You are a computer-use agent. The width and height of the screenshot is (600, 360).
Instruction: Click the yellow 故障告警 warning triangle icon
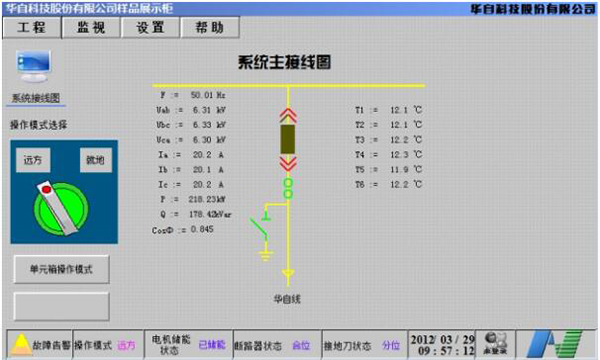tap(21, 344)
